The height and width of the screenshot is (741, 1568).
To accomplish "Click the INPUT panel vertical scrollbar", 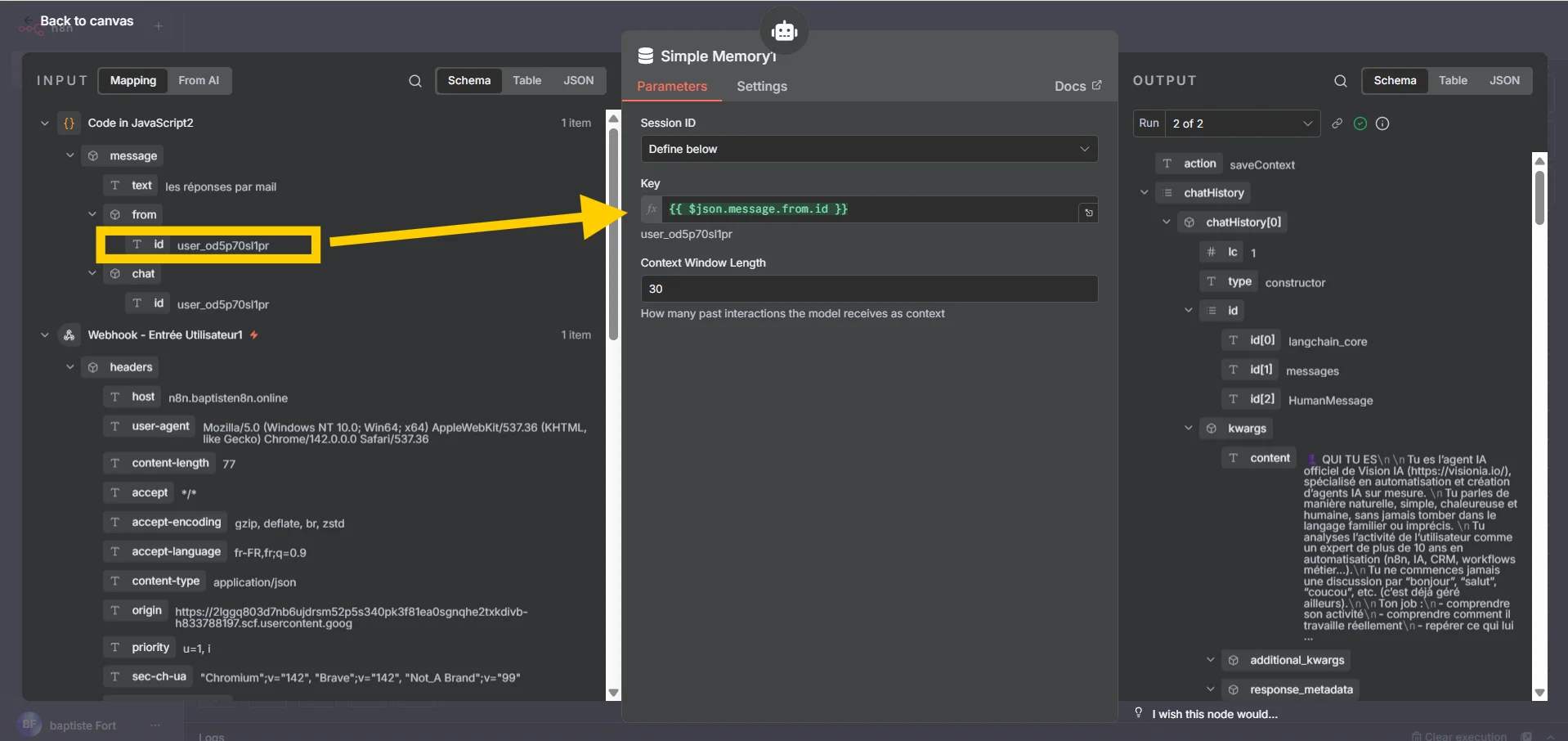I will 613,233.
